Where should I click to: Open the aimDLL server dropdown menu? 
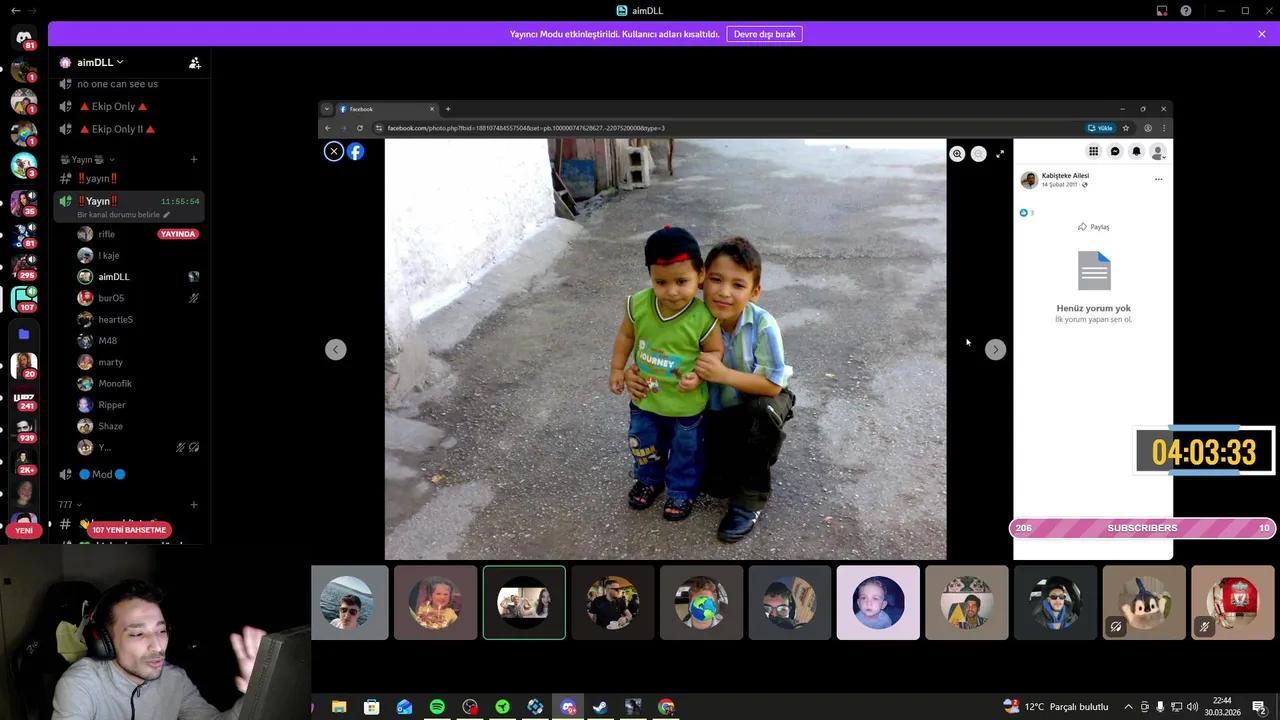click(x=100, y=62)
